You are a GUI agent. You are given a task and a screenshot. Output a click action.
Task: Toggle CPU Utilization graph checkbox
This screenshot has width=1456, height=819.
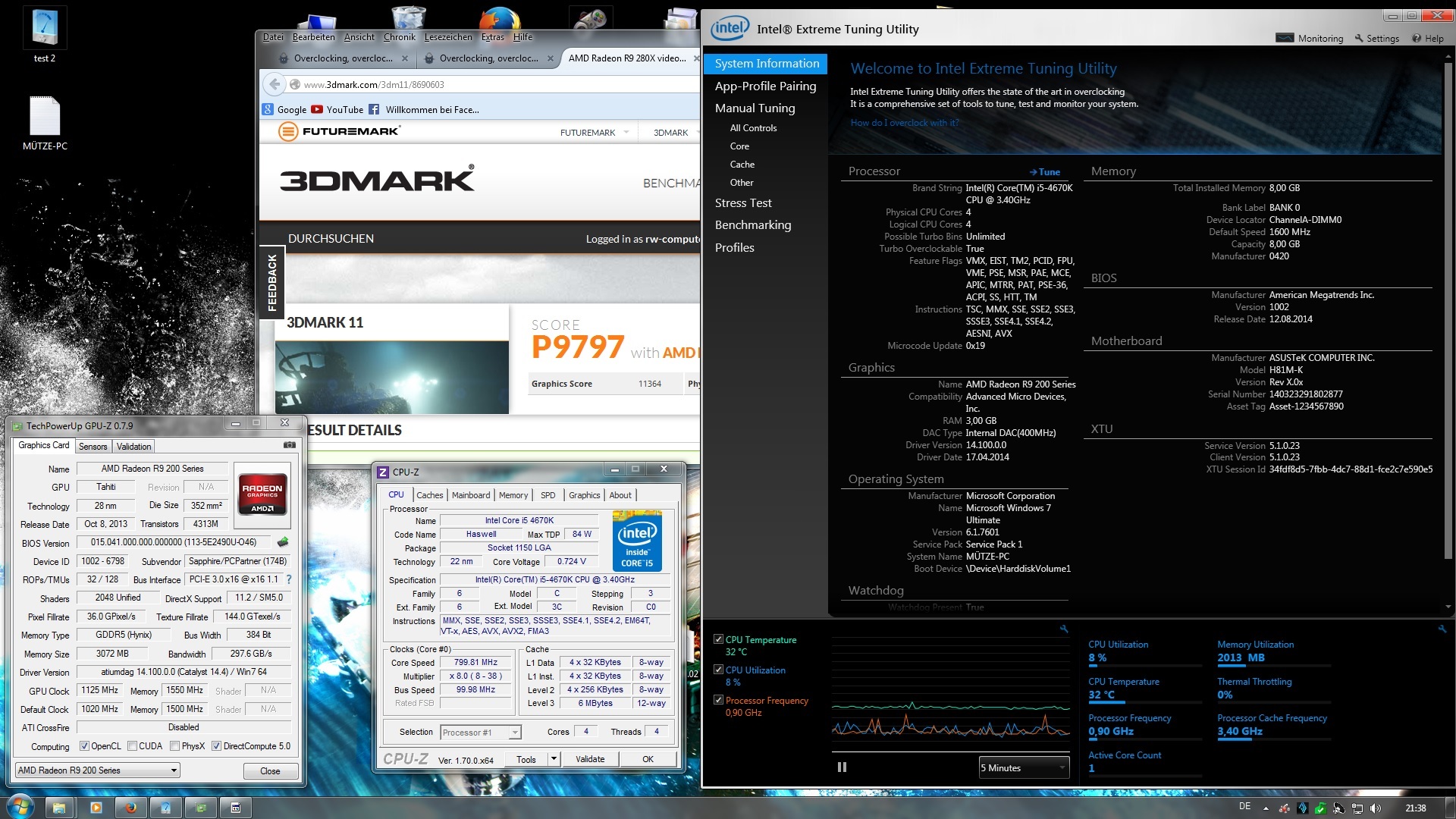tap(718, 670)
